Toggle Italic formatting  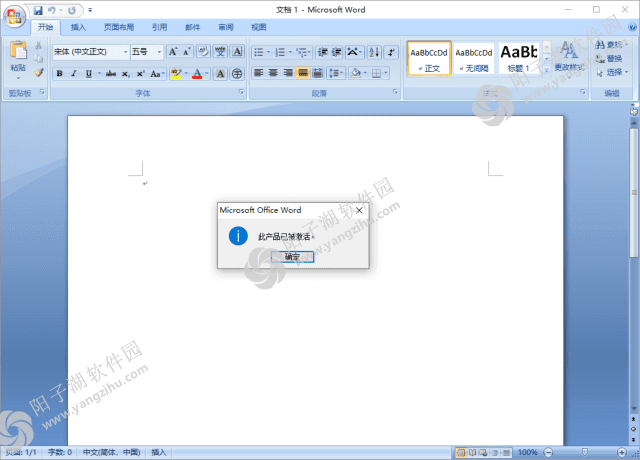point(74,73)
